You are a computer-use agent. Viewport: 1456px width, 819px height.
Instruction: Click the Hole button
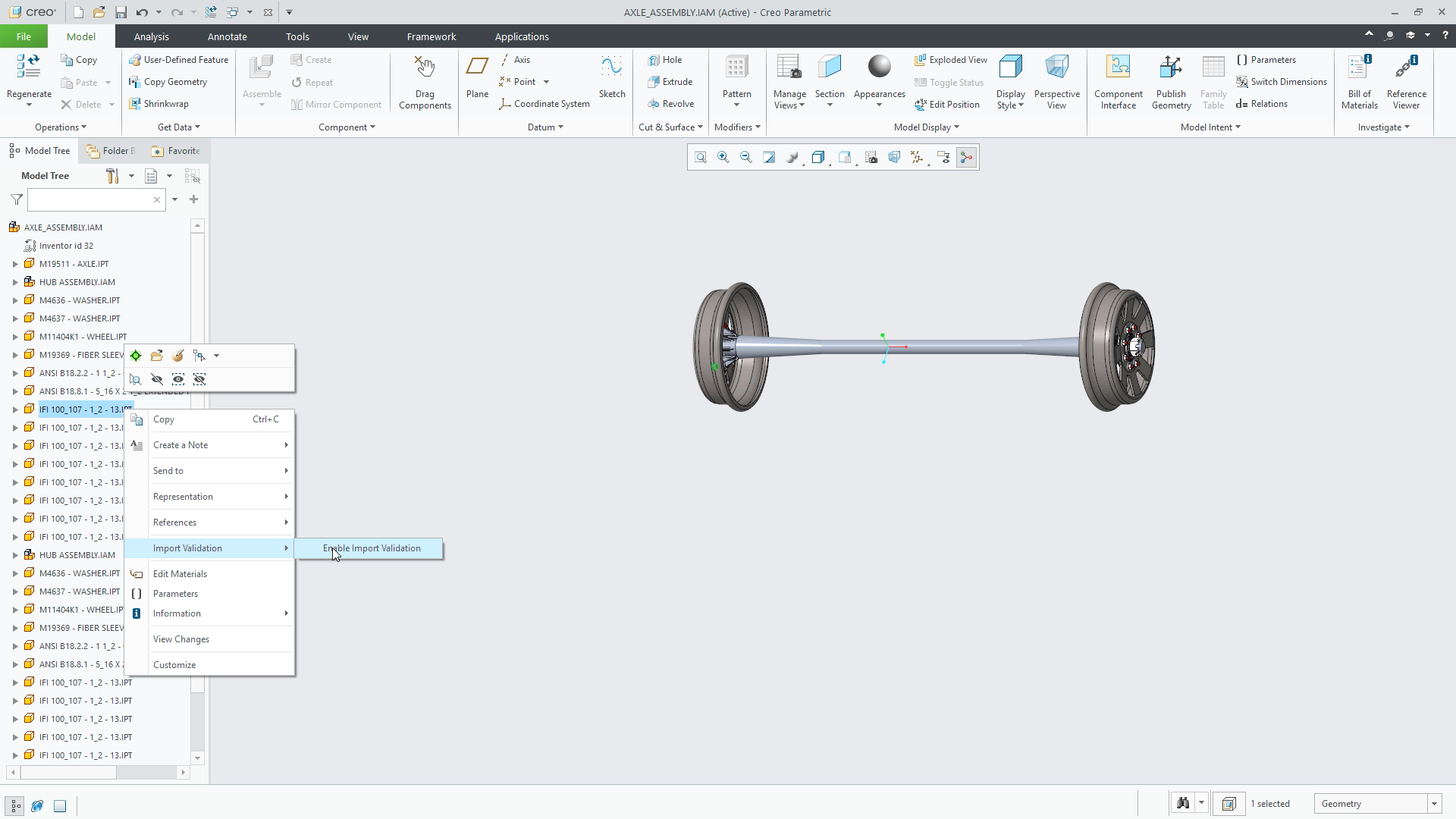pyautogui.click(x=665, y=60)
